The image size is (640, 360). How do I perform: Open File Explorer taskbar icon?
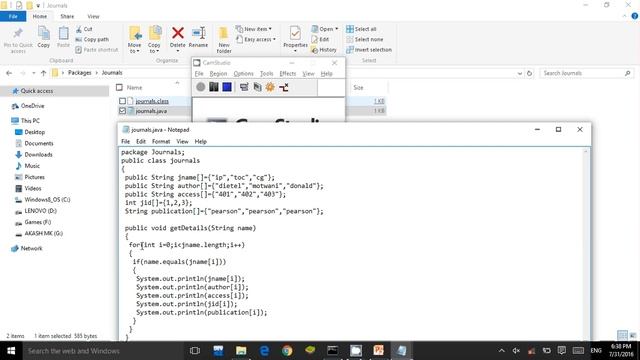click(241, 351)
